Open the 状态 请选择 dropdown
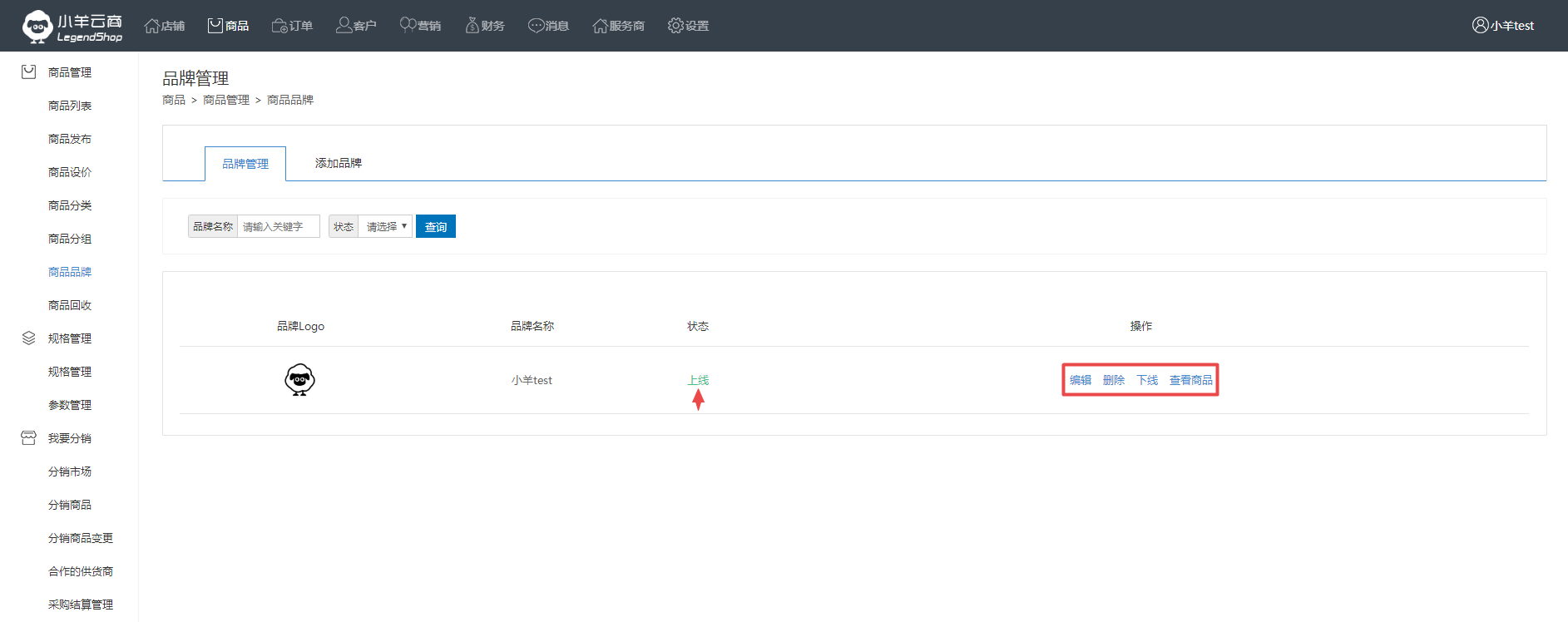The image size is (1568, 622). point(385,226)
